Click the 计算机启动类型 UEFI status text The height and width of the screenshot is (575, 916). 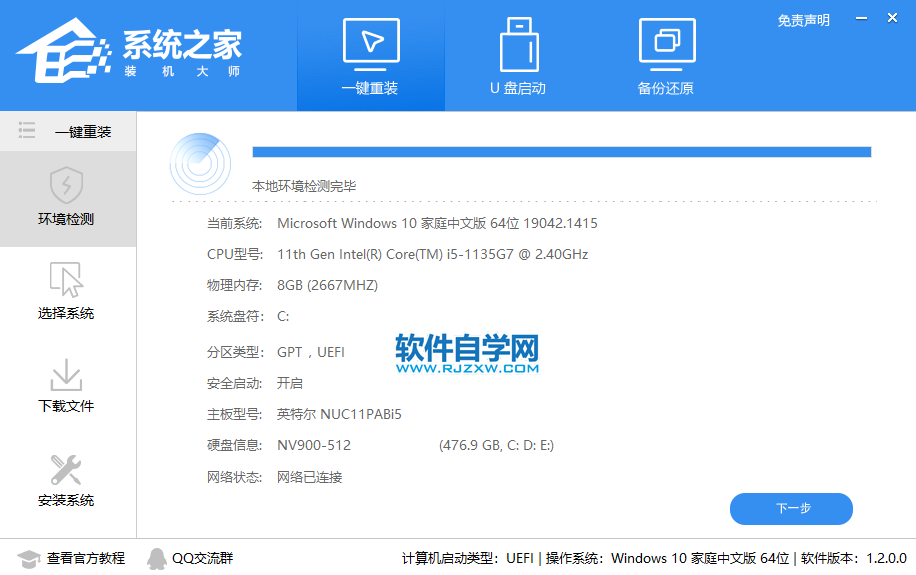point(468,559)
